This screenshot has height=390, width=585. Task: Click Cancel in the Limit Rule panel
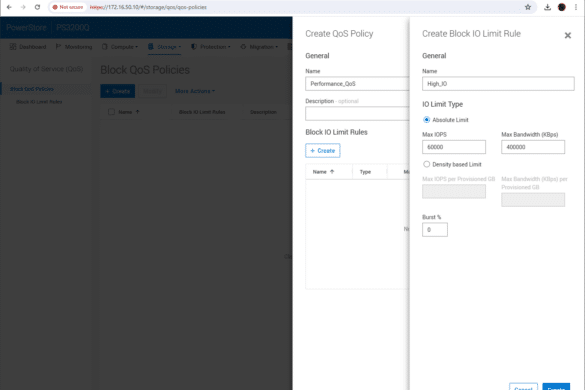pos(523,387)
